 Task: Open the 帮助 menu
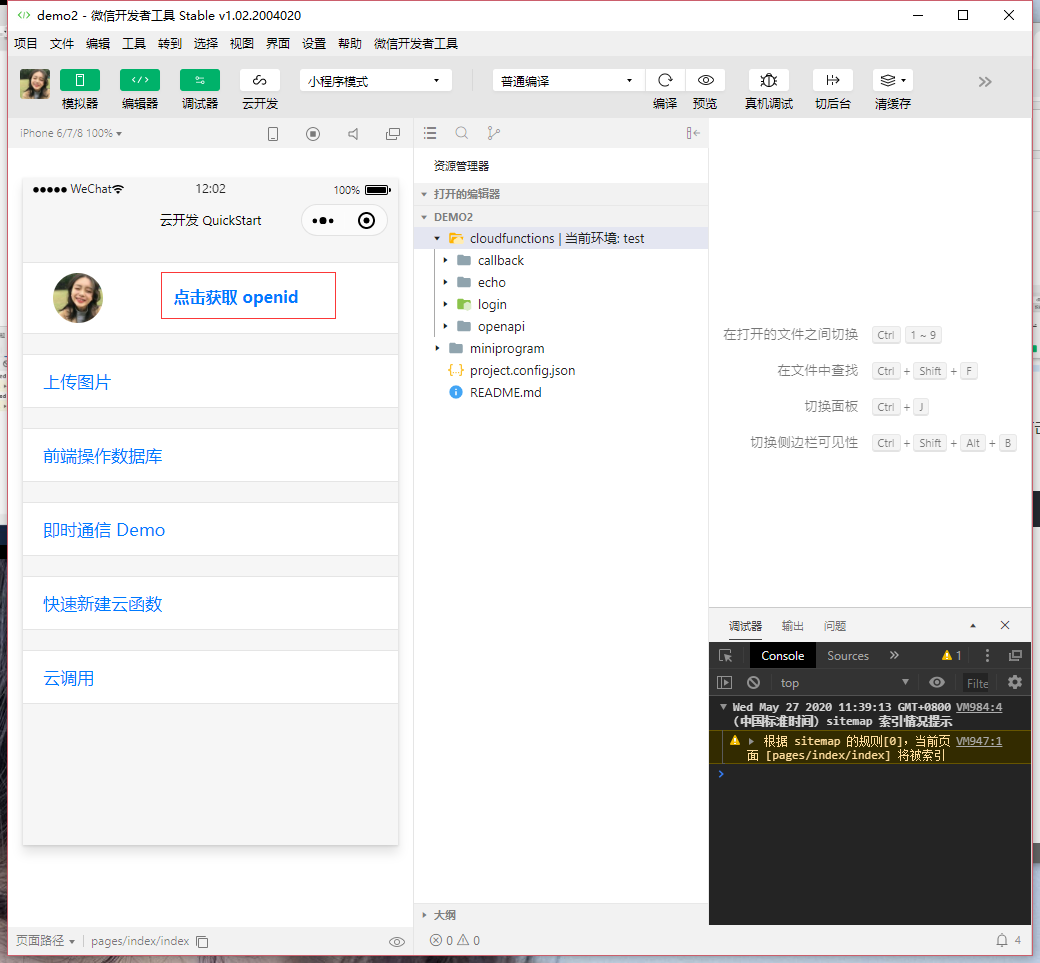(350, 44)
